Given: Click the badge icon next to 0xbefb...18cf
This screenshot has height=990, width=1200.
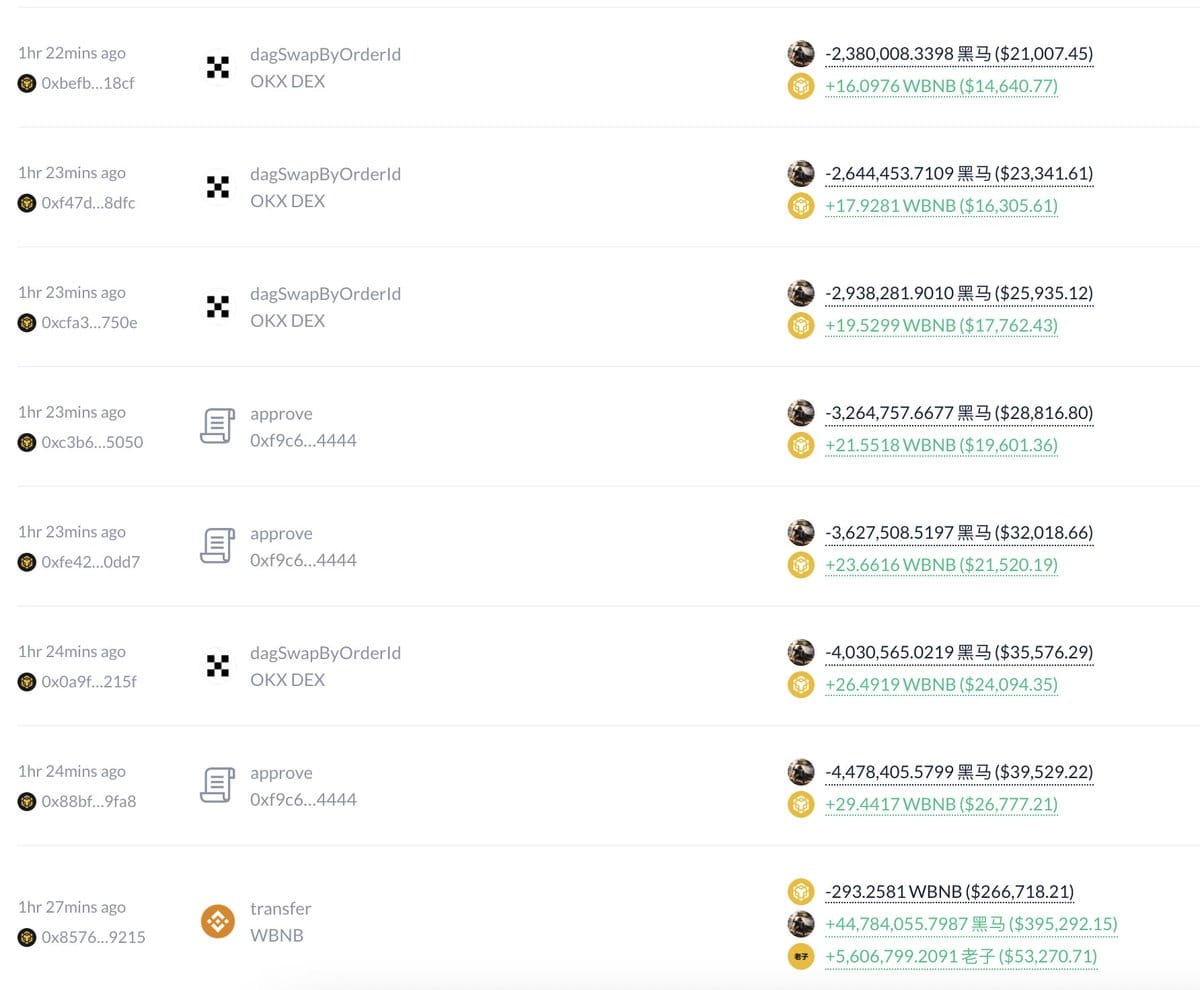Looking at the screenshot, I should [26, 83].
